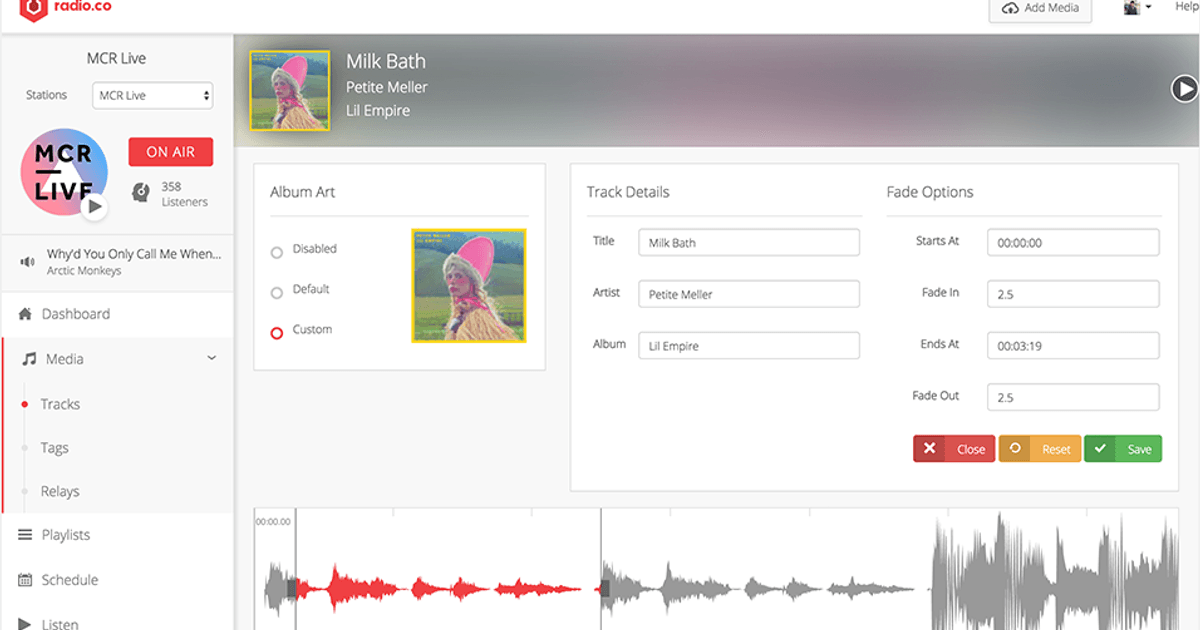Play the MCR Live station logo
This screenshot has height=630, width=1200.
click(x=94, y=207)
